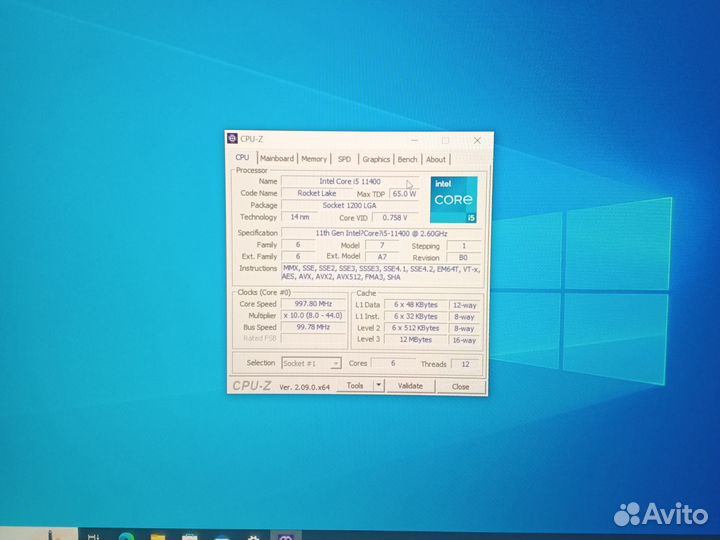
Task: Open the About tab
Action: [x=436, y=158]
